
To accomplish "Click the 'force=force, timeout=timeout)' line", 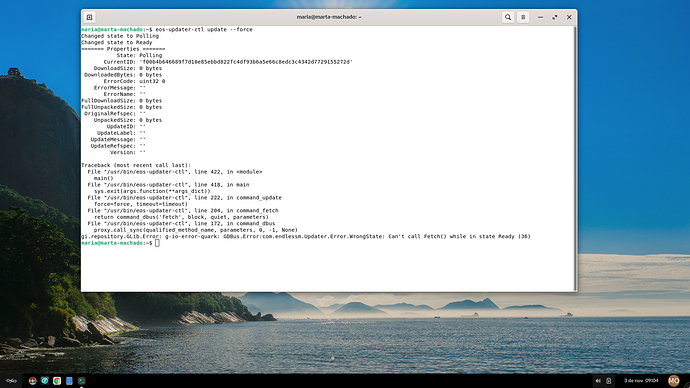I will (x=141, y=204).
